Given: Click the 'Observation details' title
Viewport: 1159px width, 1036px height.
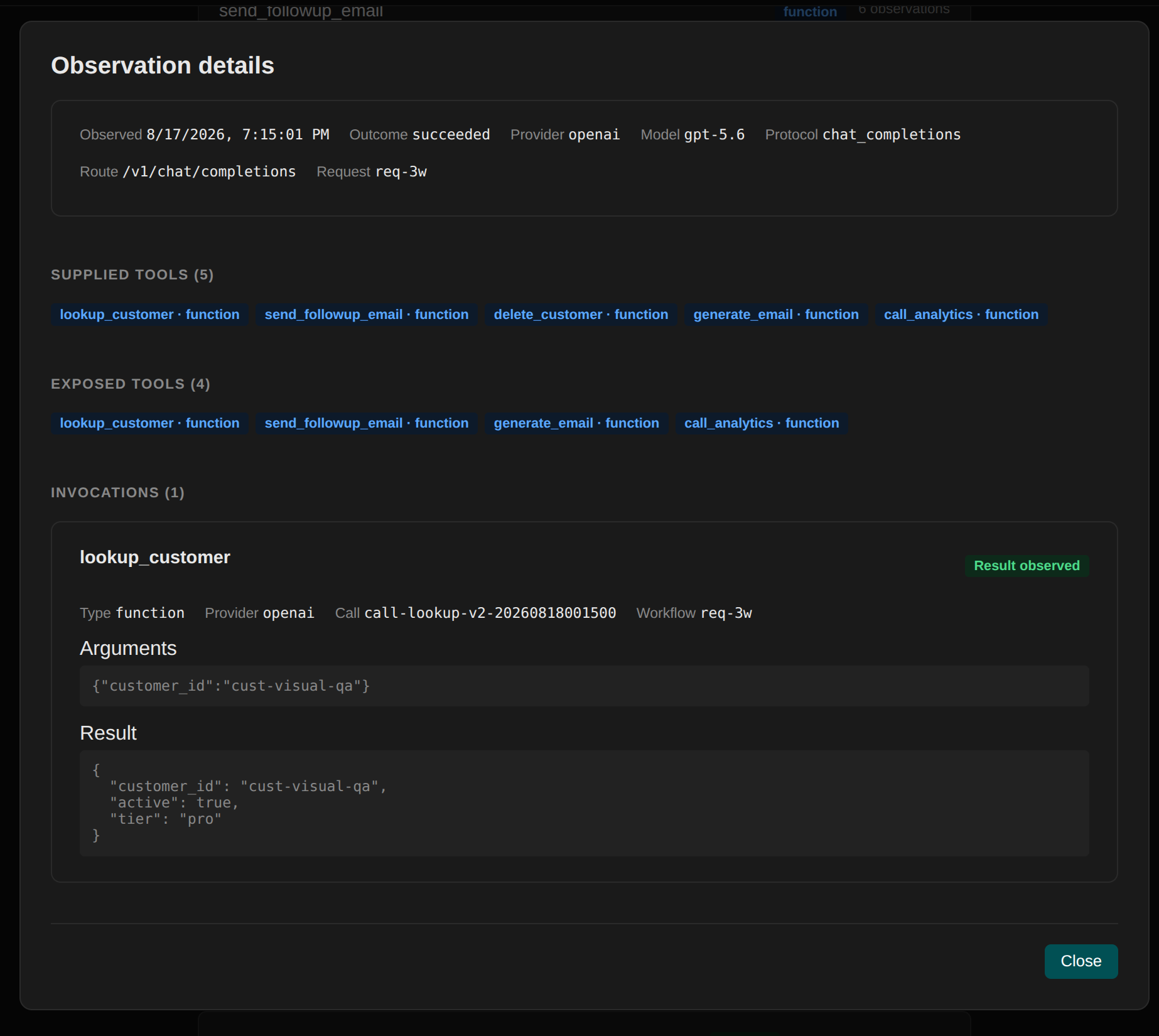Looking at the screenshot, I should click(x=163, y=66).
